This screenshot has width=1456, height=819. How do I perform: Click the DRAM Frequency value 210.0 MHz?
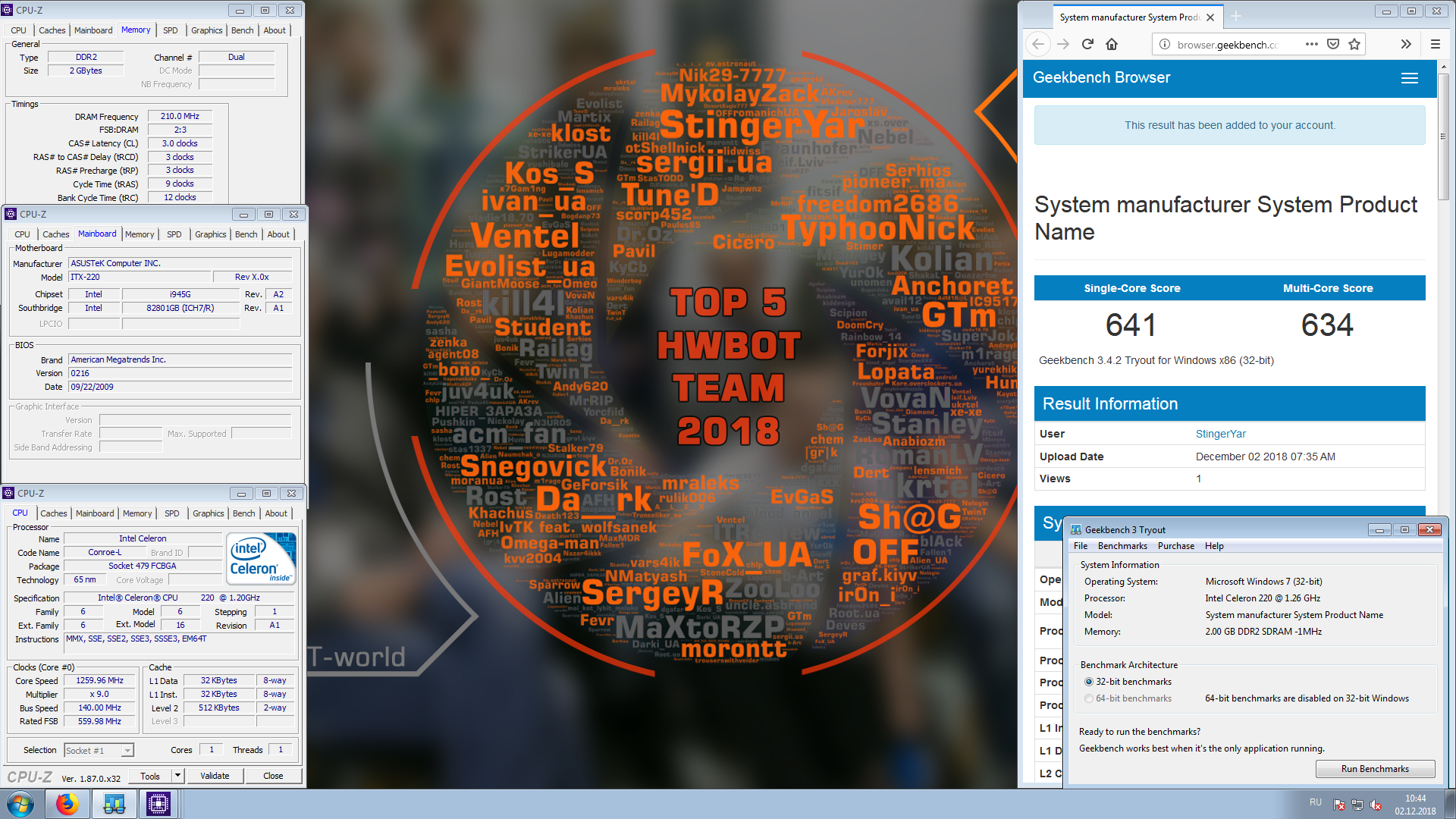pyautogui.click(x=180, y=116)
